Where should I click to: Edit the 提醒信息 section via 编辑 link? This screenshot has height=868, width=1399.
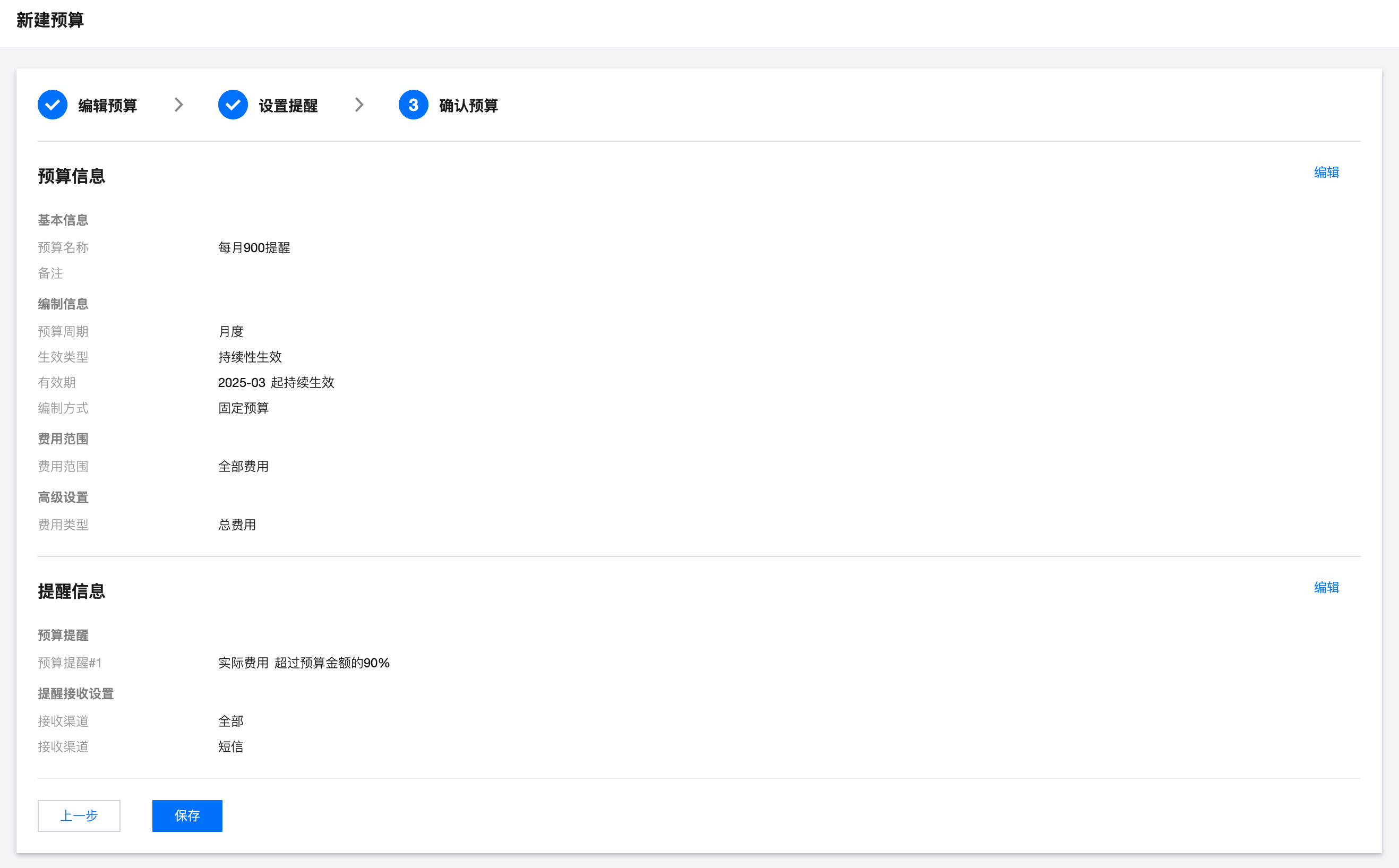1326,587
